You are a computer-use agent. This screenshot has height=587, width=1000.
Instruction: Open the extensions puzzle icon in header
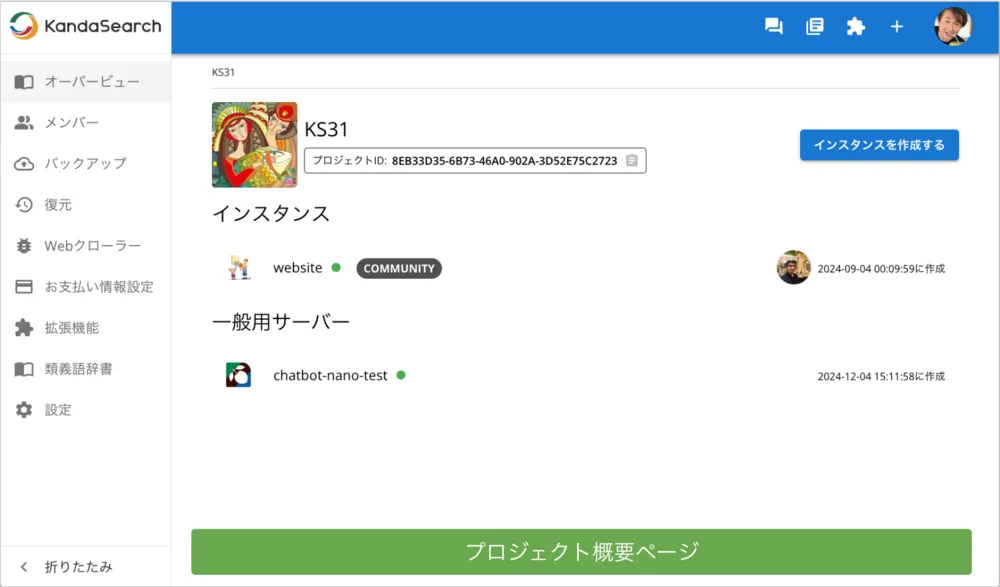(x=855, y=26)
